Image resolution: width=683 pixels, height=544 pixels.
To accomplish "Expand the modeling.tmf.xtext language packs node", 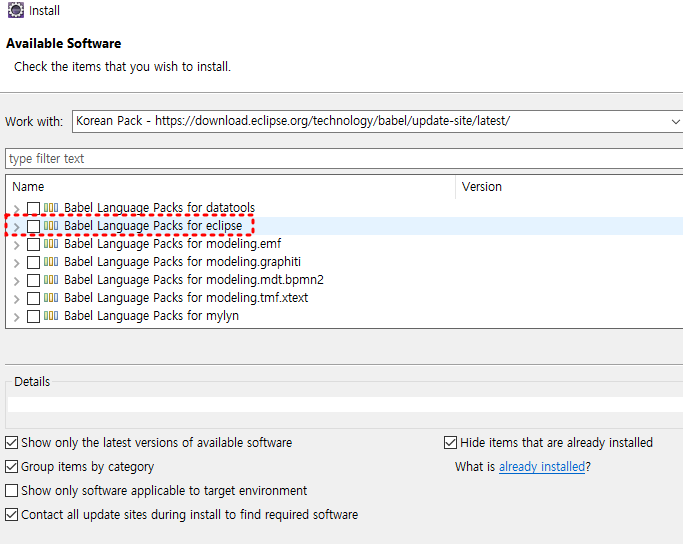I will click(17, 299).
